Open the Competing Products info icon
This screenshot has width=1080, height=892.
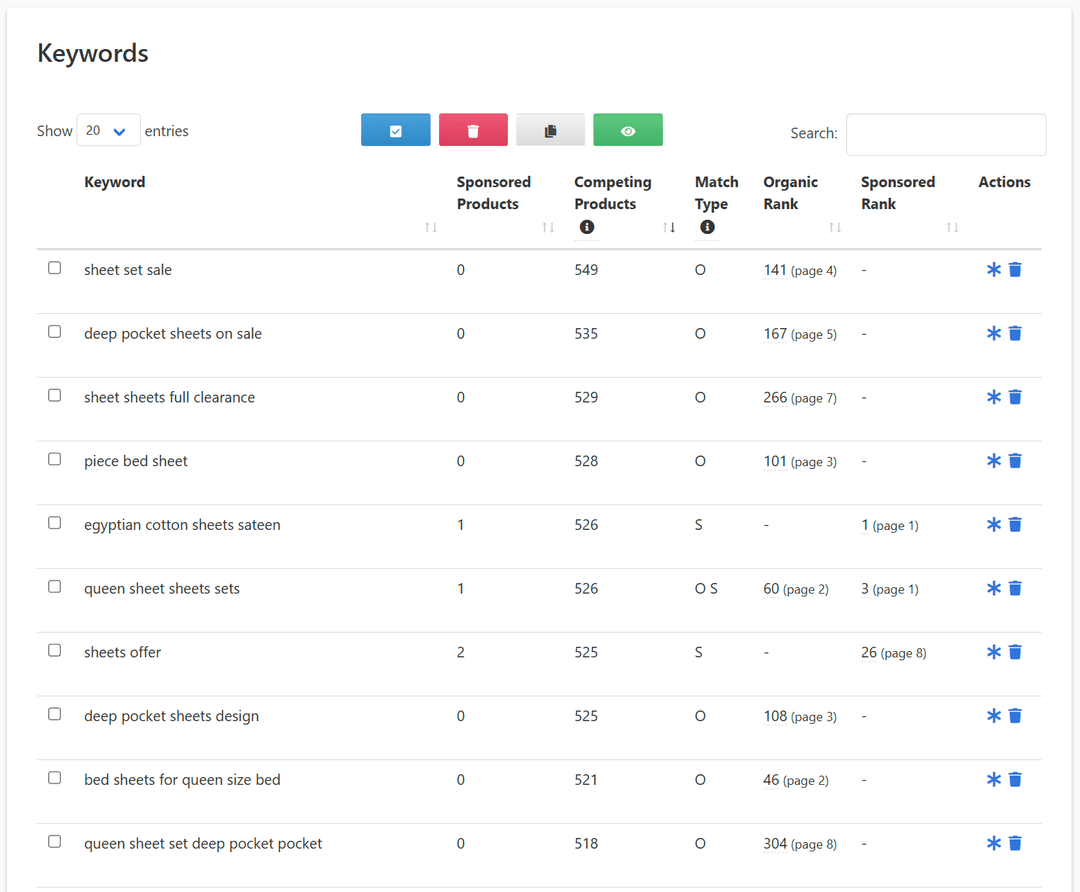pyautogui.click(x=586, y=227)
